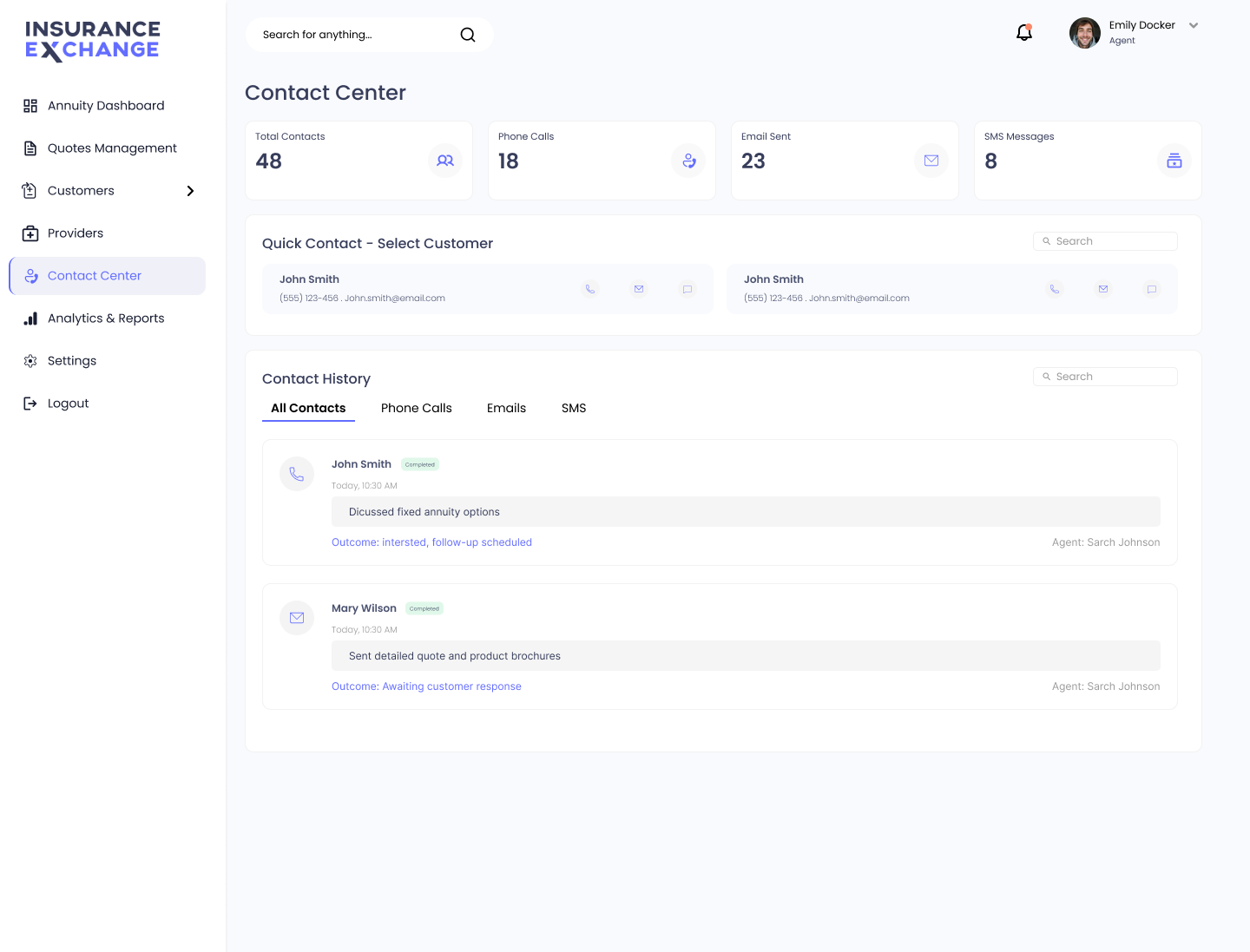Click the Total Contacts people icon
The height and width of the screenshot is (952, 1250).
(445, 161)
